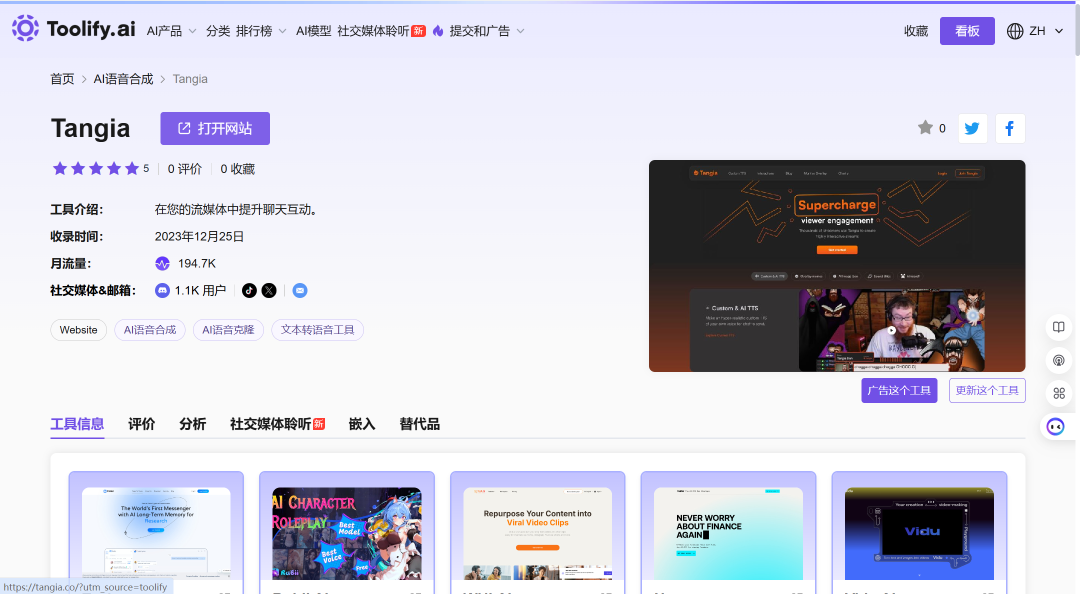Open the chatbot face icon in right sidebar
The height and width of the screenshot is (594, 1080).
1055,427
